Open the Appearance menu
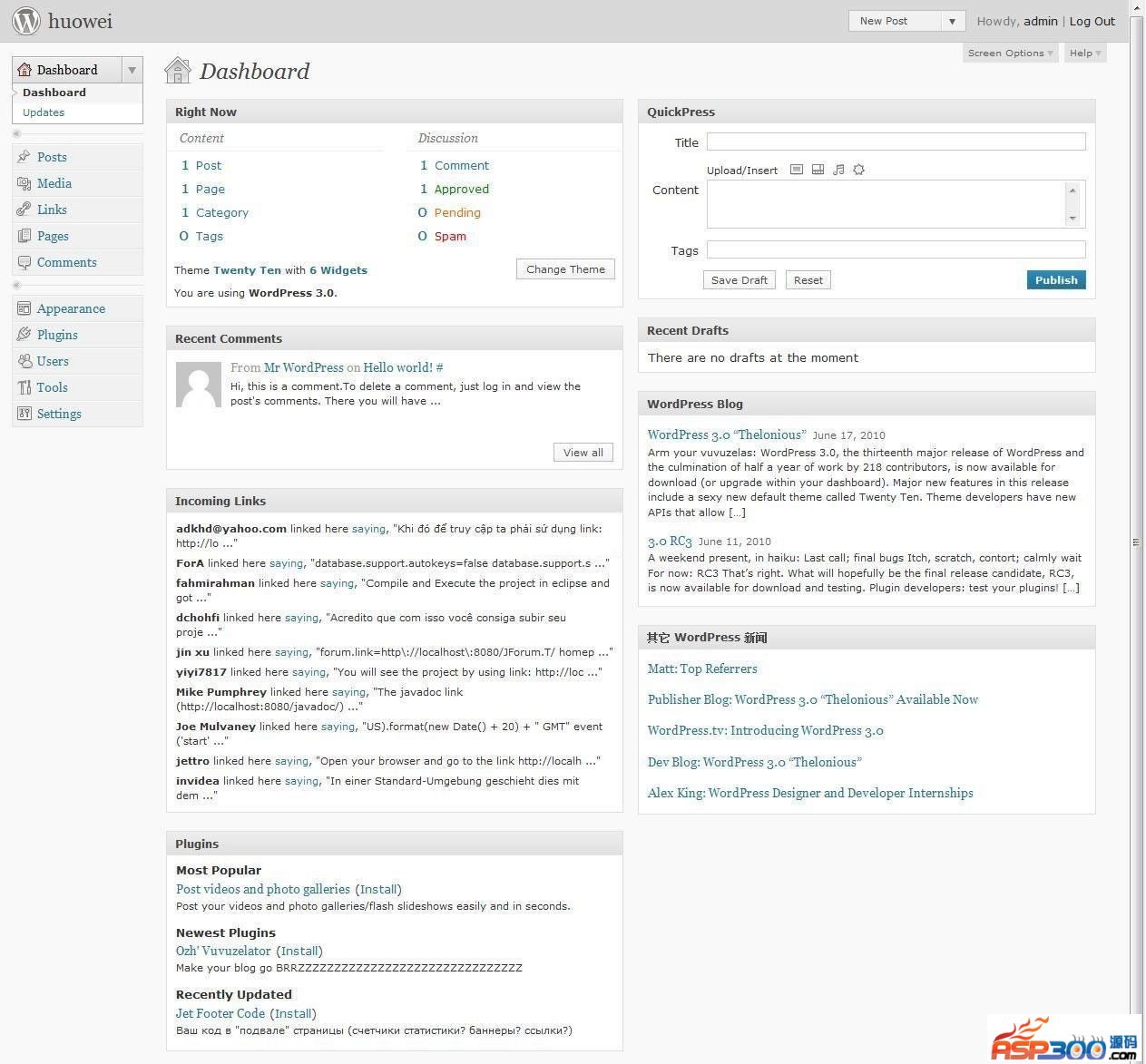The width and height of the screenshot is (1146, 1064). pyautogui.click(x=71, y=308)
